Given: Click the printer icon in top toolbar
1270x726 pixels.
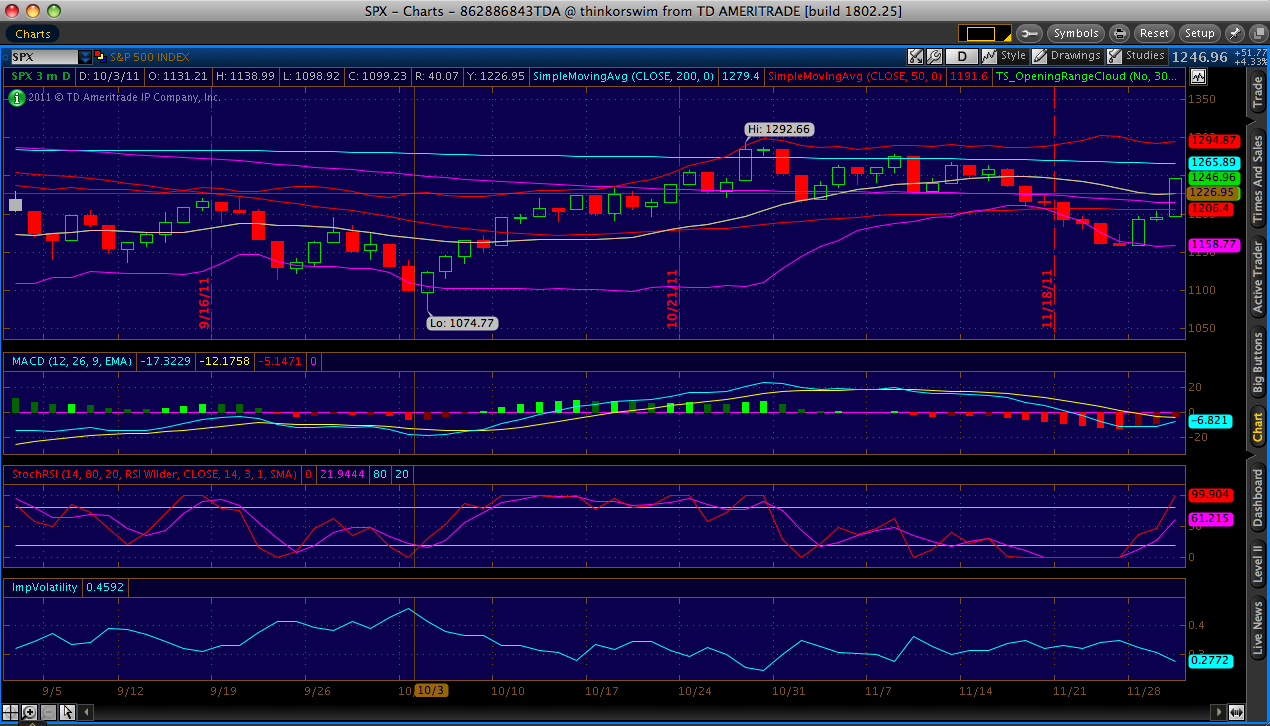Looking at the screenshot, I should coord(1120,33).
